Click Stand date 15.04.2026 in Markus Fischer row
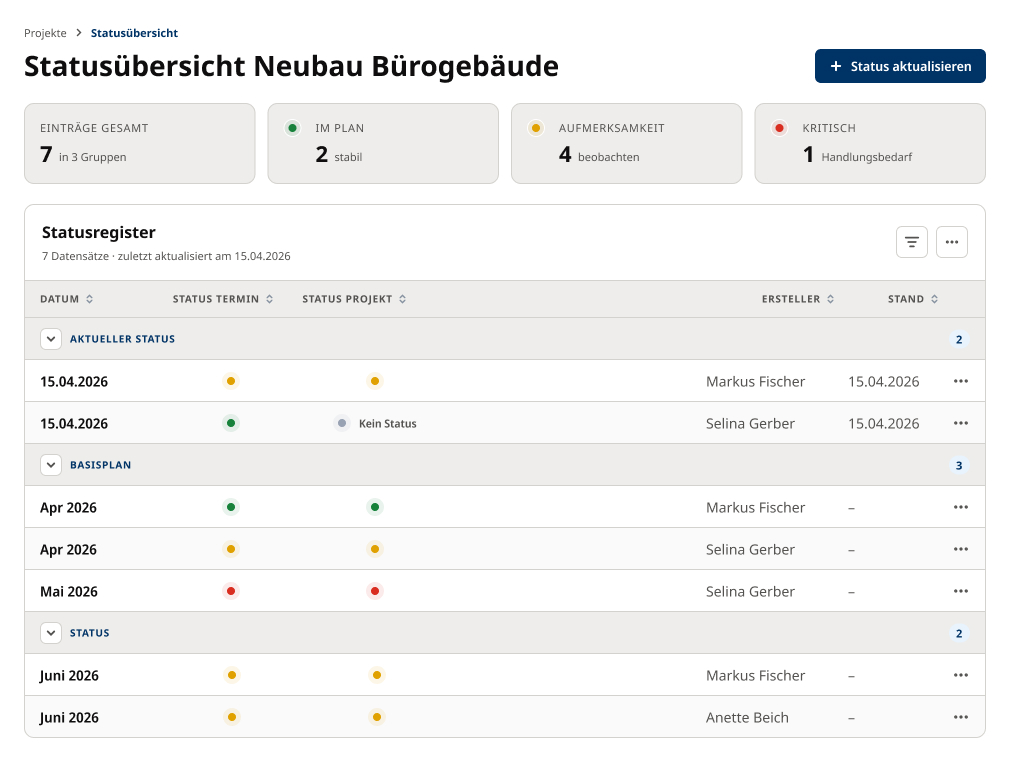Image resolution: width=1010 pixels, height=762 pixels. click(x=883, y=381)
